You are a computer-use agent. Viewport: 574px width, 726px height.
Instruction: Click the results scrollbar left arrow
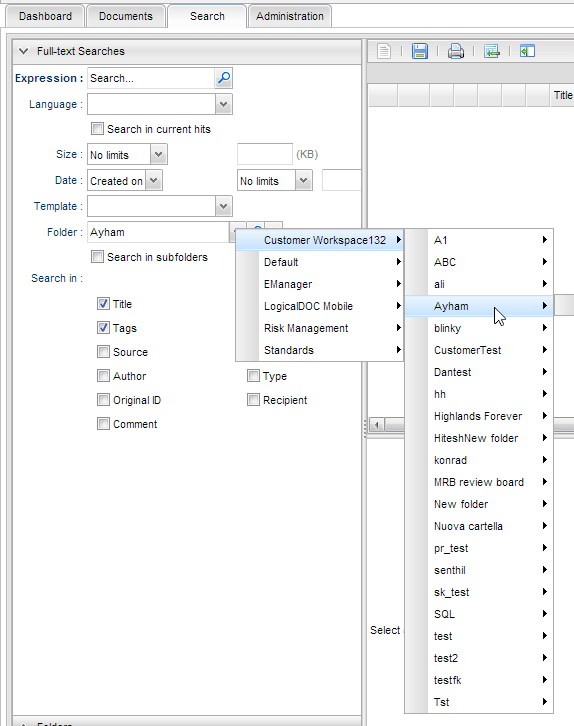tap(376, 425)
